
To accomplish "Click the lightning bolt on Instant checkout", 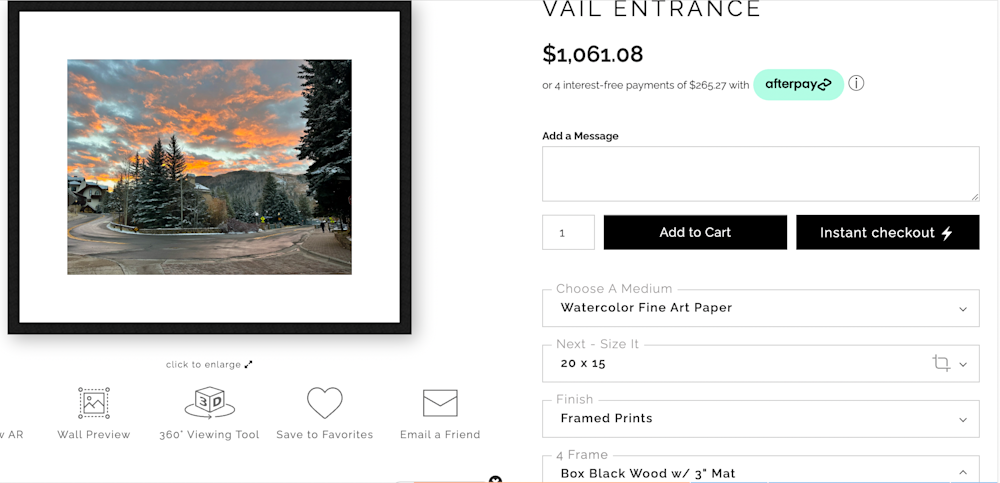I will (x=947, y=233).
